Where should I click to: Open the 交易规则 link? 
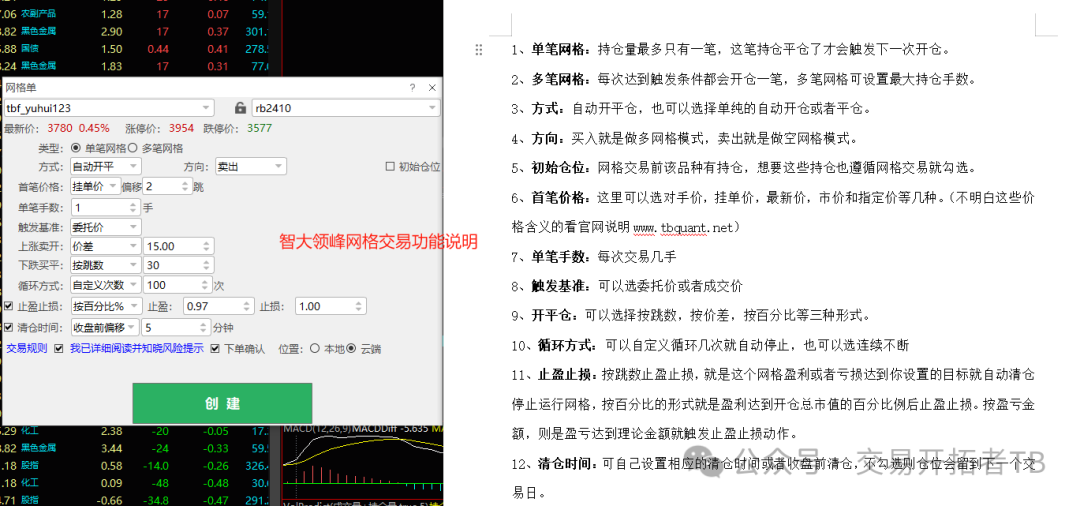(x=27, y=348)
